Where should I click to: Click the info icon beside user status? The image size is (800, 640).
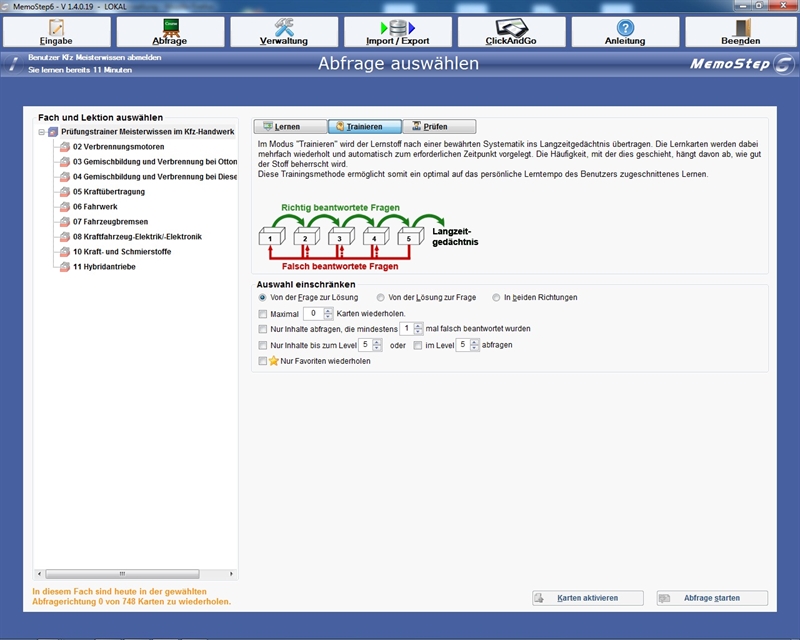tap(13, 64)
